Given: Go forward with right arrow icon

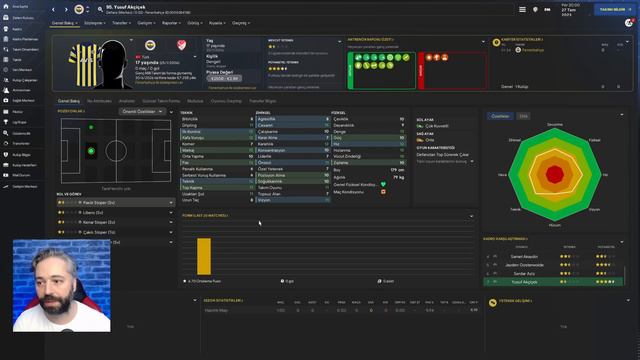Looking at the screenshot, I should pos(66,9).
